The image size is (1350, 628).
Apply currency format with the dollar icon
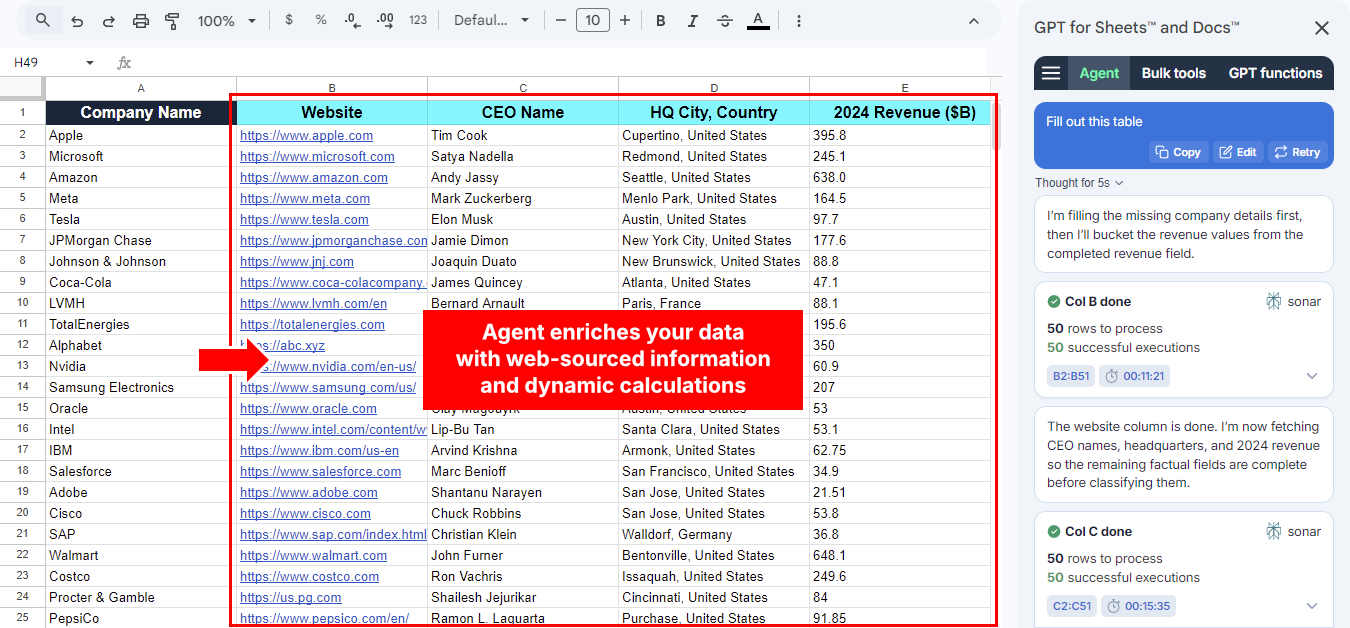click(289, 19)
